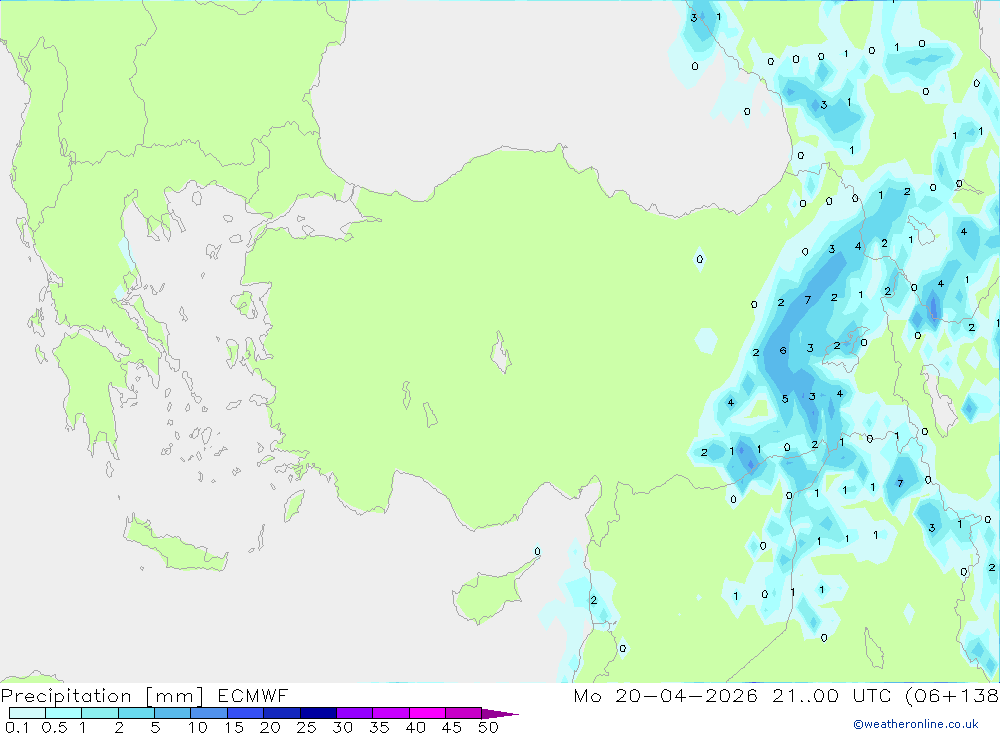Open the weatheronline.co.uk credit link
The image size is (1000, 733).
coord(916,724)
